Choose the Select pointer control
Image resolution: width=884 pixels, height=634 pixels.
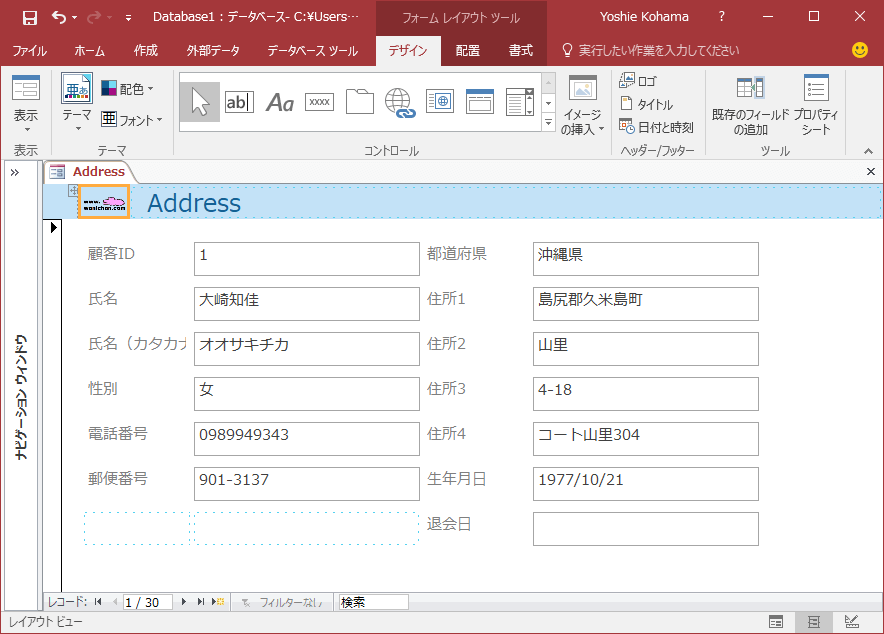[x=200, y=102]
